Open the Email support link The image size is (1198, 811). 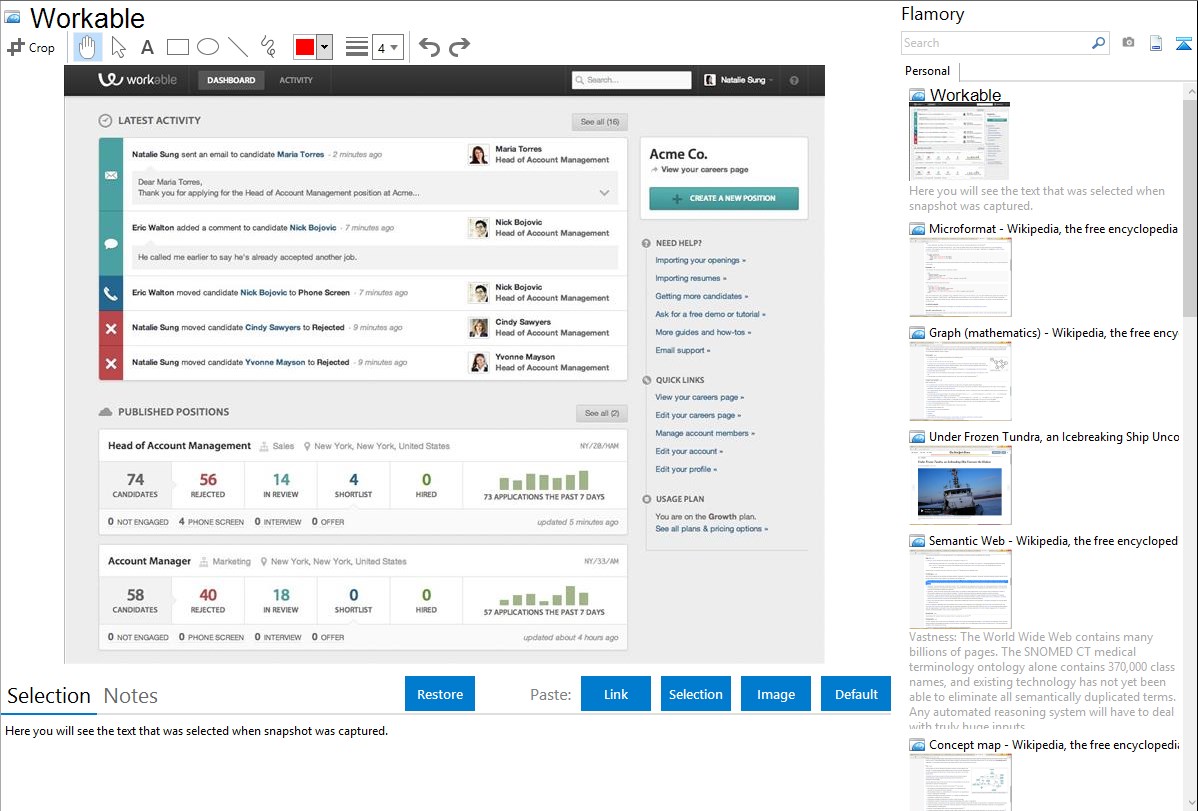pos(682,350)
